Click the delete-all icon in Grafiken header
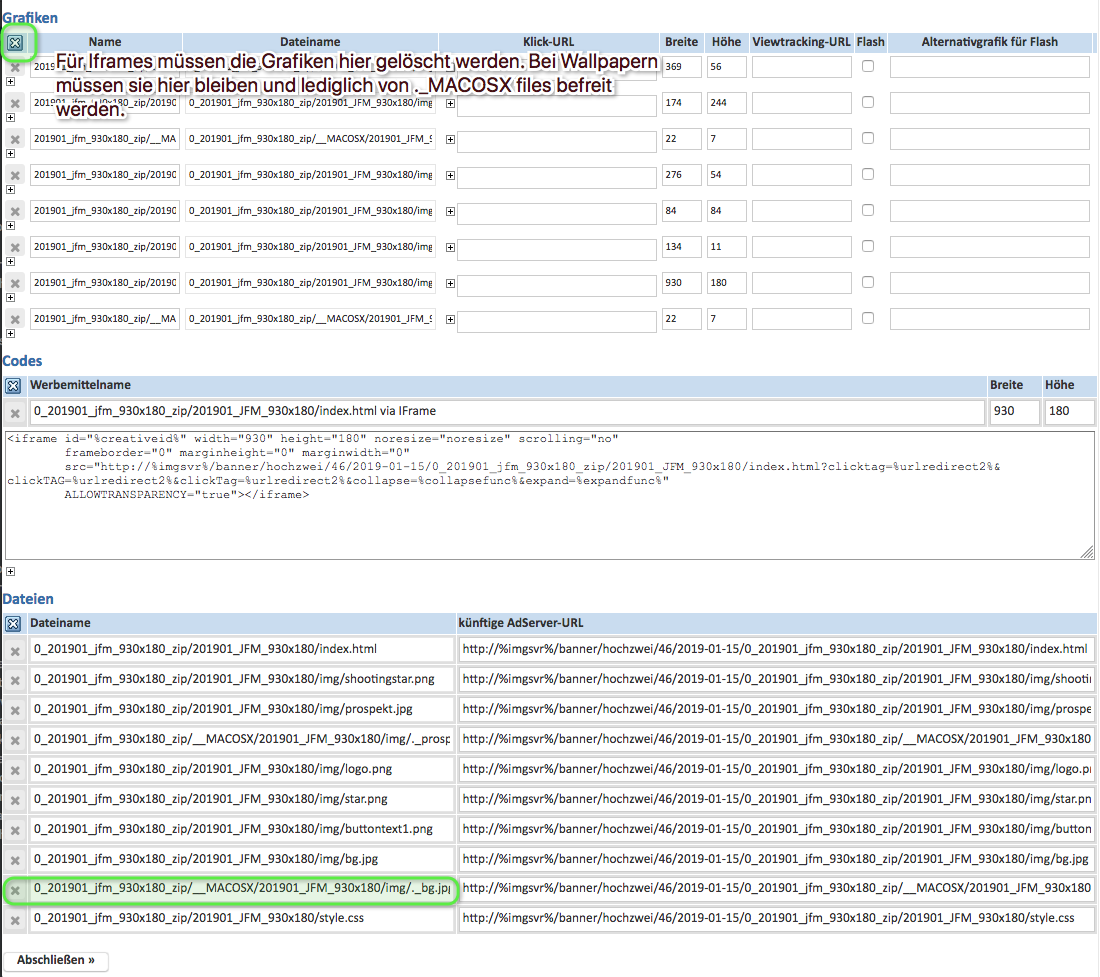This screenshot has width=1100, height=977. point(14,42)
